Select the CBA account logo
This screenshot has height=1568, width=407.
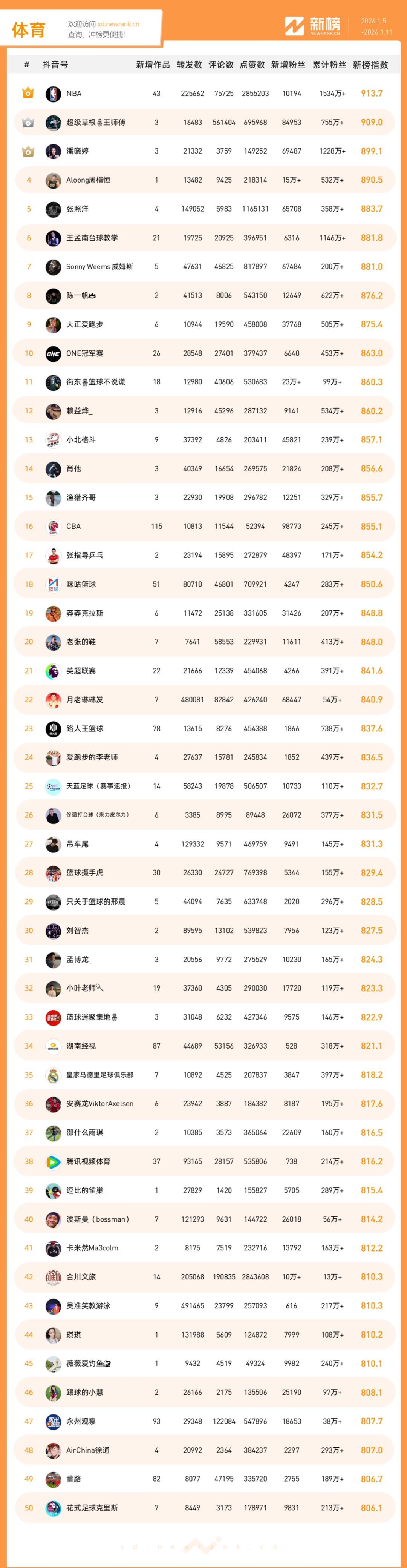click(53, 527)
